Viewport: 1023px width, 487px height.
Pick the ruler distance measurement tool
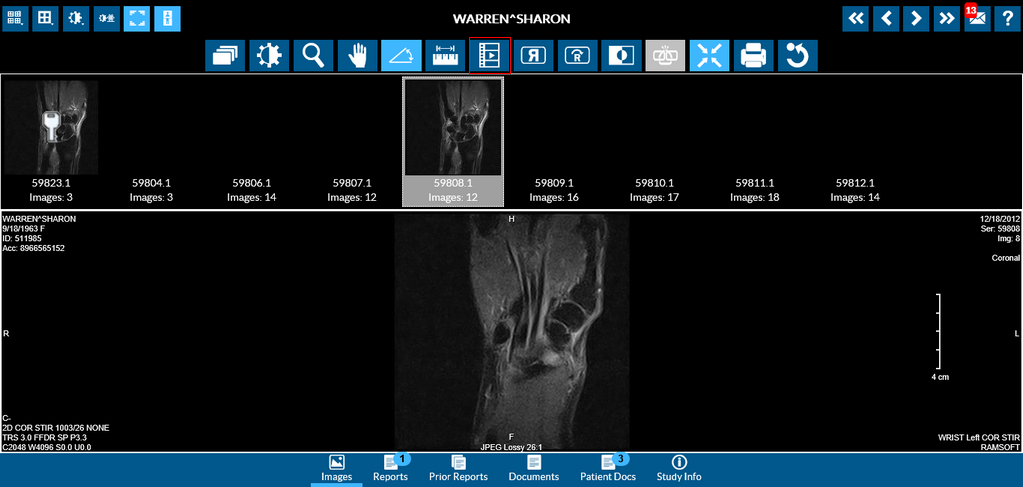pos(445,56)
